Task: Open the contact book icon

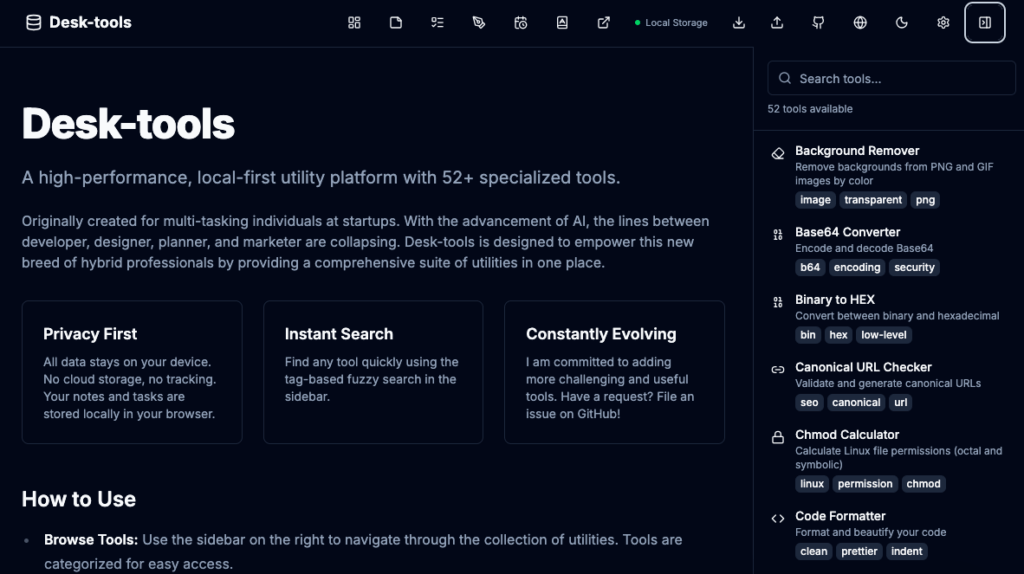Action: (x=562, y=23)
